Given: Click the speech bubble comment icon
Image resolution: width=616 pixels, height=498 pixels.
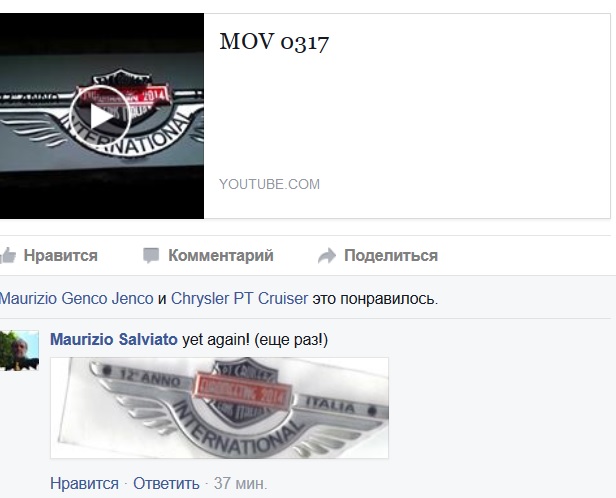Looking at the screenshot, I should tap(151, 255).
